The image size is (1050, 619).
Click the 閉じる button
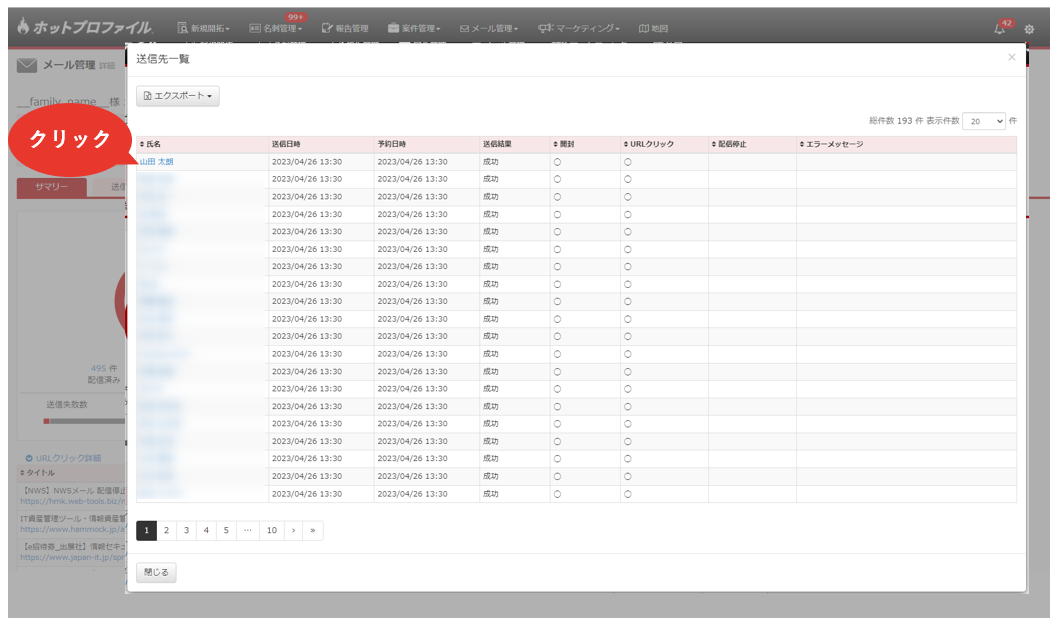pyautogui.click(x=156, y=572)
